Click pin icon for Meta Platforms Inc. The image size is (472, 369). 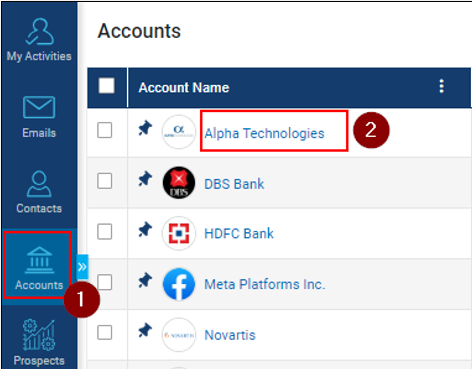coord(145,280)
